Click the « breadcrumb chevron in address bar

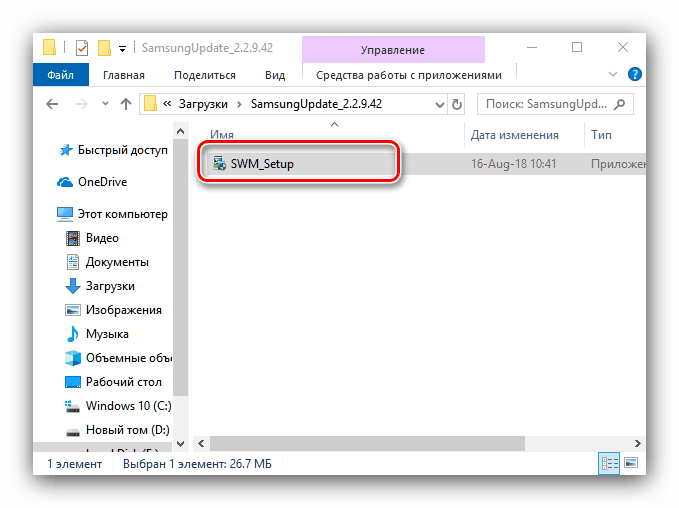pyautogui.click(x=167, y=104)
